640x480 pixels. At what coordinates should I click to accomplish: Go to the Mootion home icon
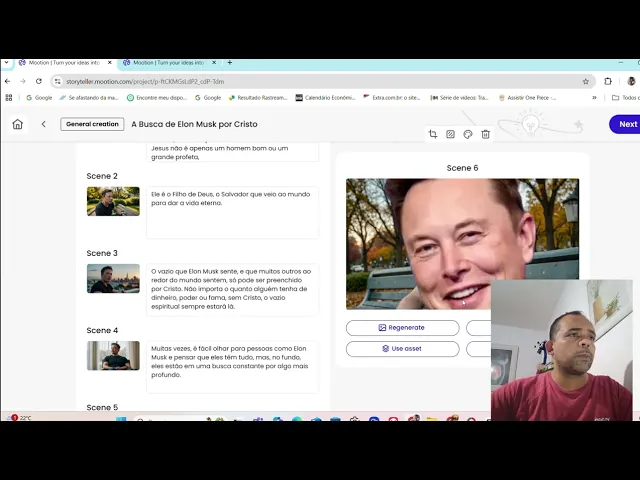pos(18,124)
